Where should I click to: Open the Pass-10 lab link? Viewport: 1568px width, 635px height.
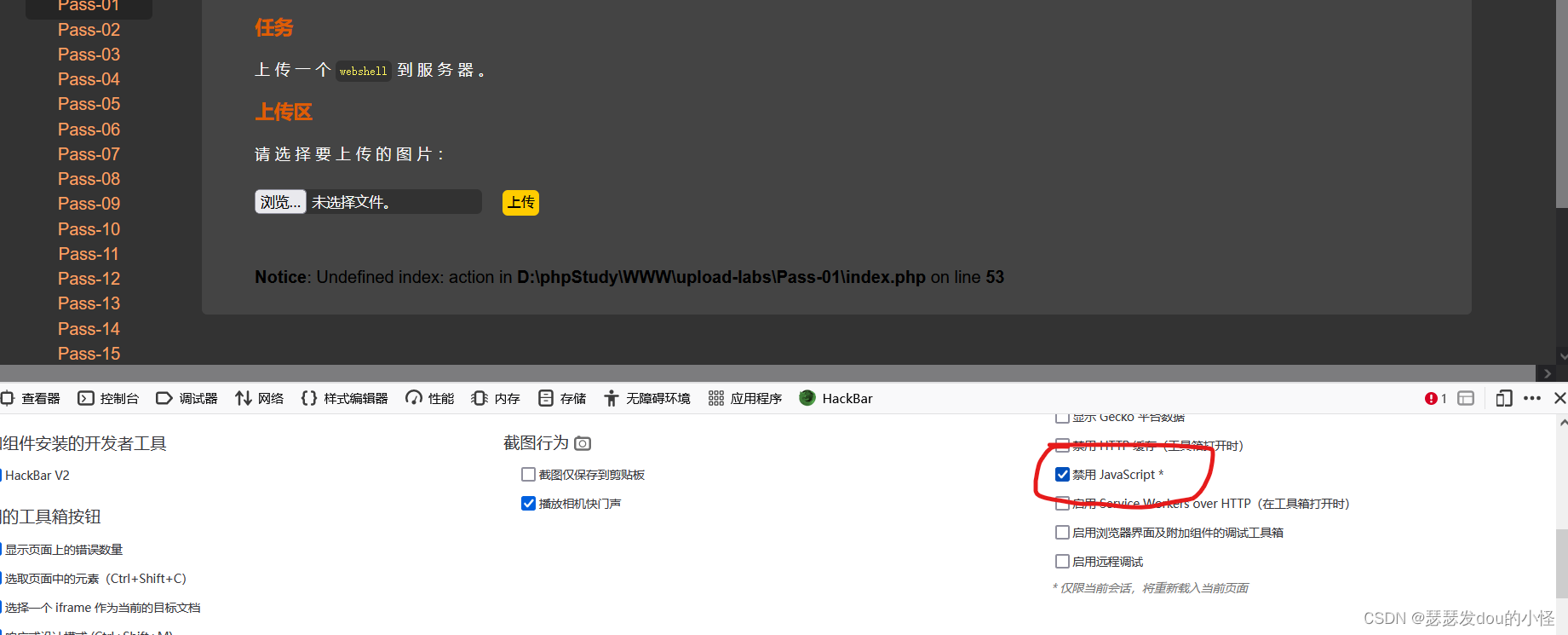coord(89,229)
